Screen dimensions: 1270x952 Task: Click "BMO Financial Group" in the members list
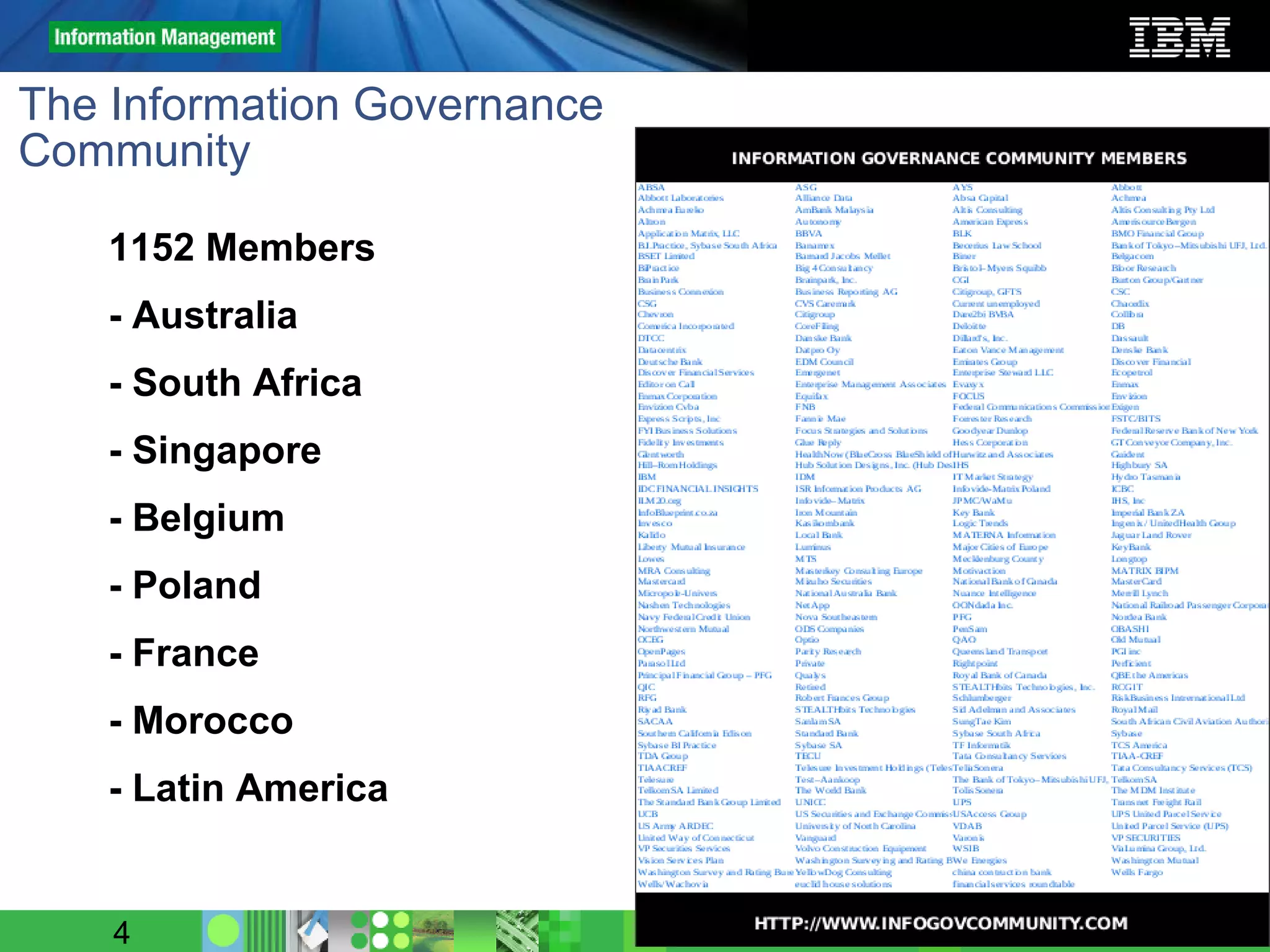[x=1157, y=234]
